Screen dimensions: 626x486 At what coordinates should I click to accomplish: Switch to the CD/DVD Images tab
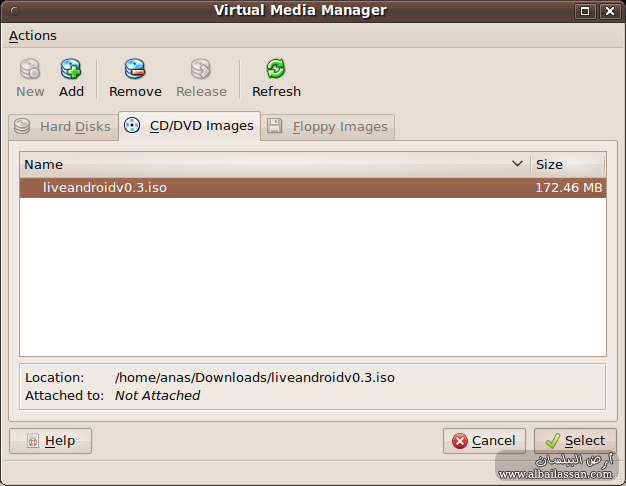click(x=189, y=126)
